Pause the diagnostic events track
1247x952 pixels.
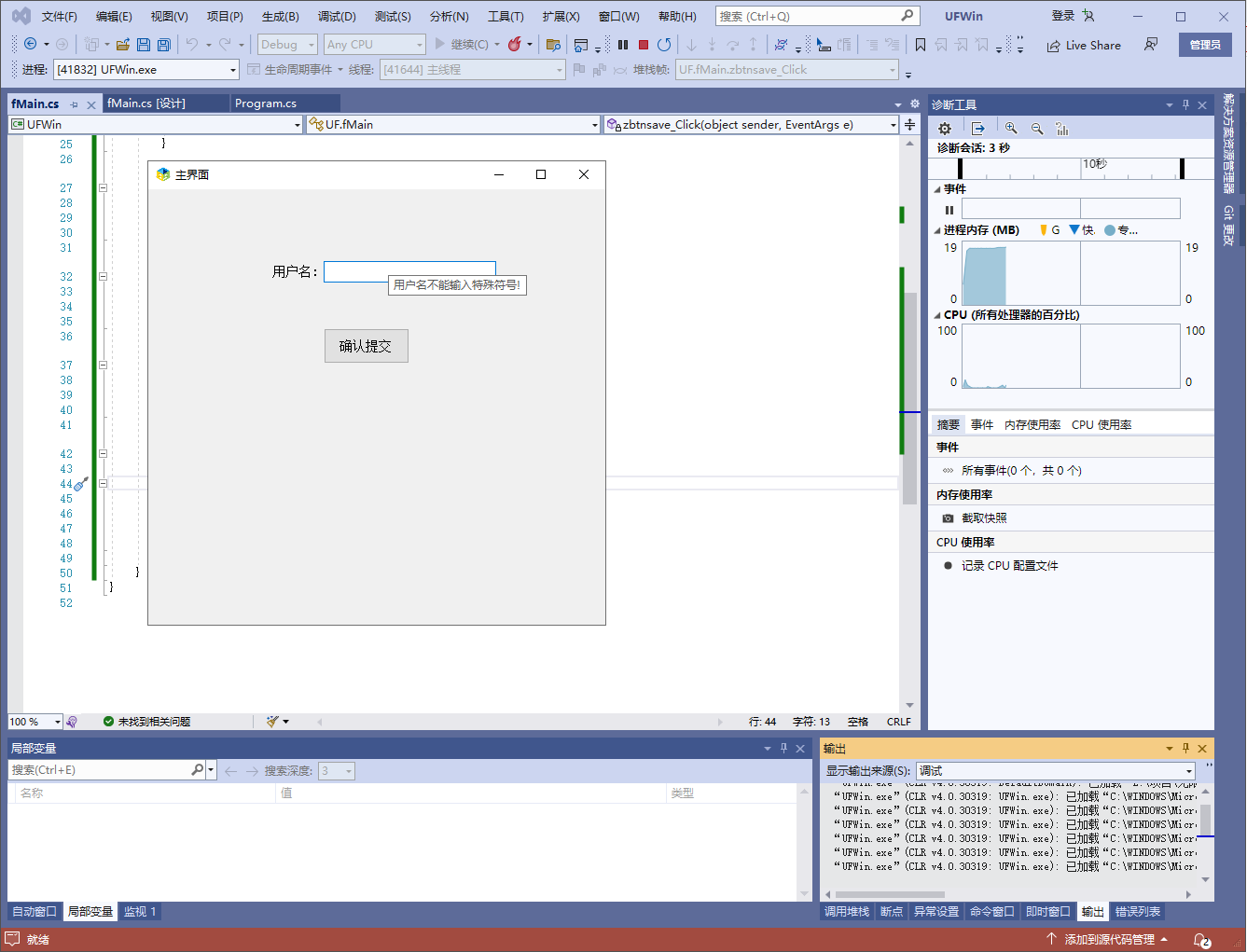click(x=949, y=210)
